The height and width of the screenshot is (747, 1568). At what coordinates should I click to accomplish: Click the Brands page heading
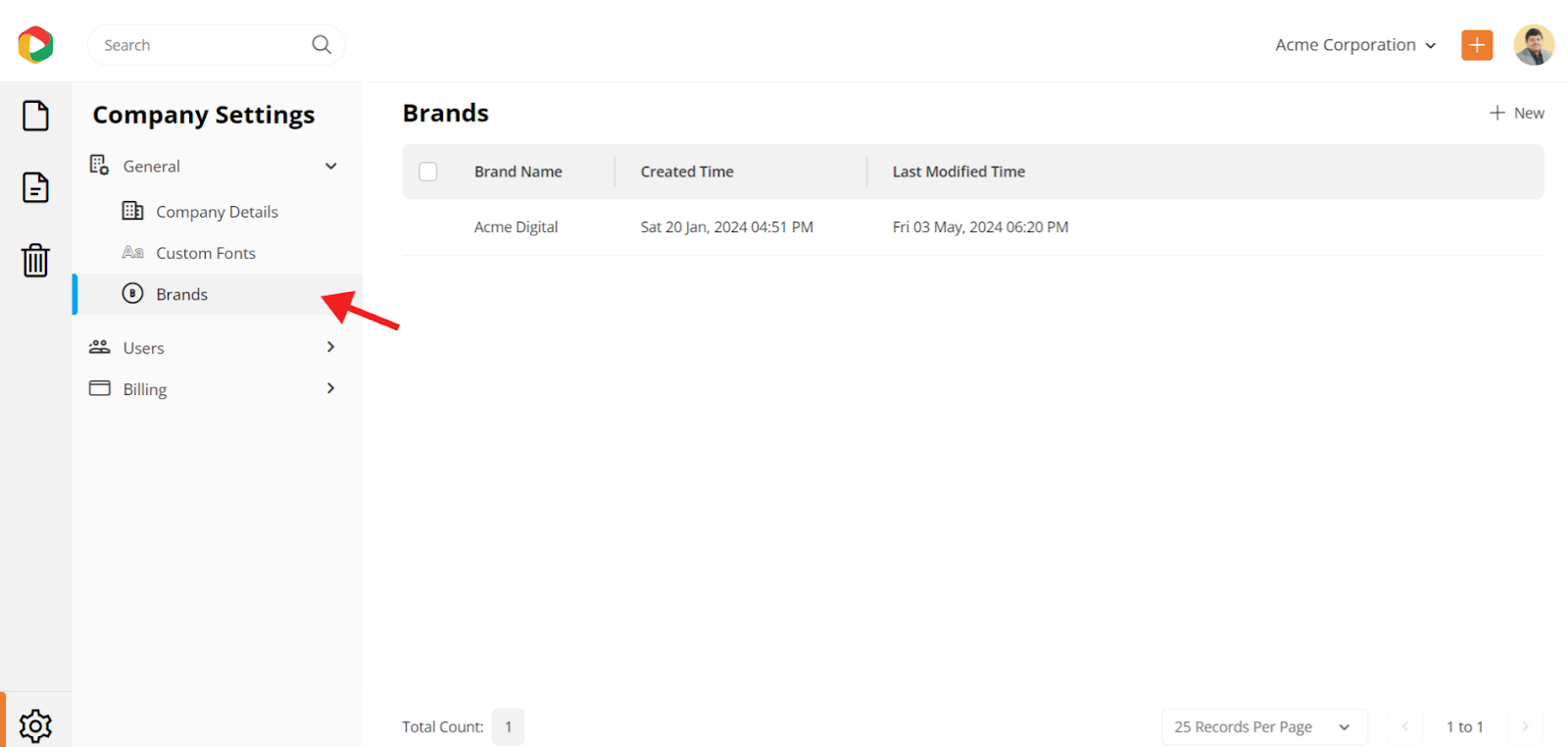click(x=446, y=113)
